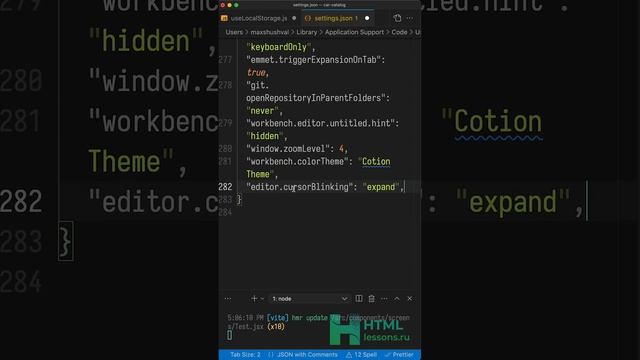Click "workbench.colorTheme" key in editor
The height and width of the screenshot is (360, 640).
[x=297, y=162]
